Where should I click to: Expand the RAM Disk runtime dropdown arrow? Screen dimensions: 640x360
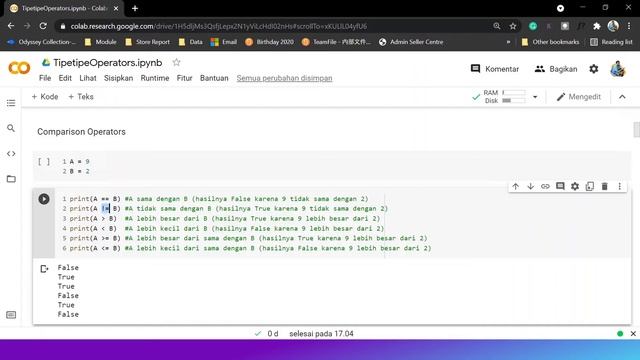[x=535, y=97]
